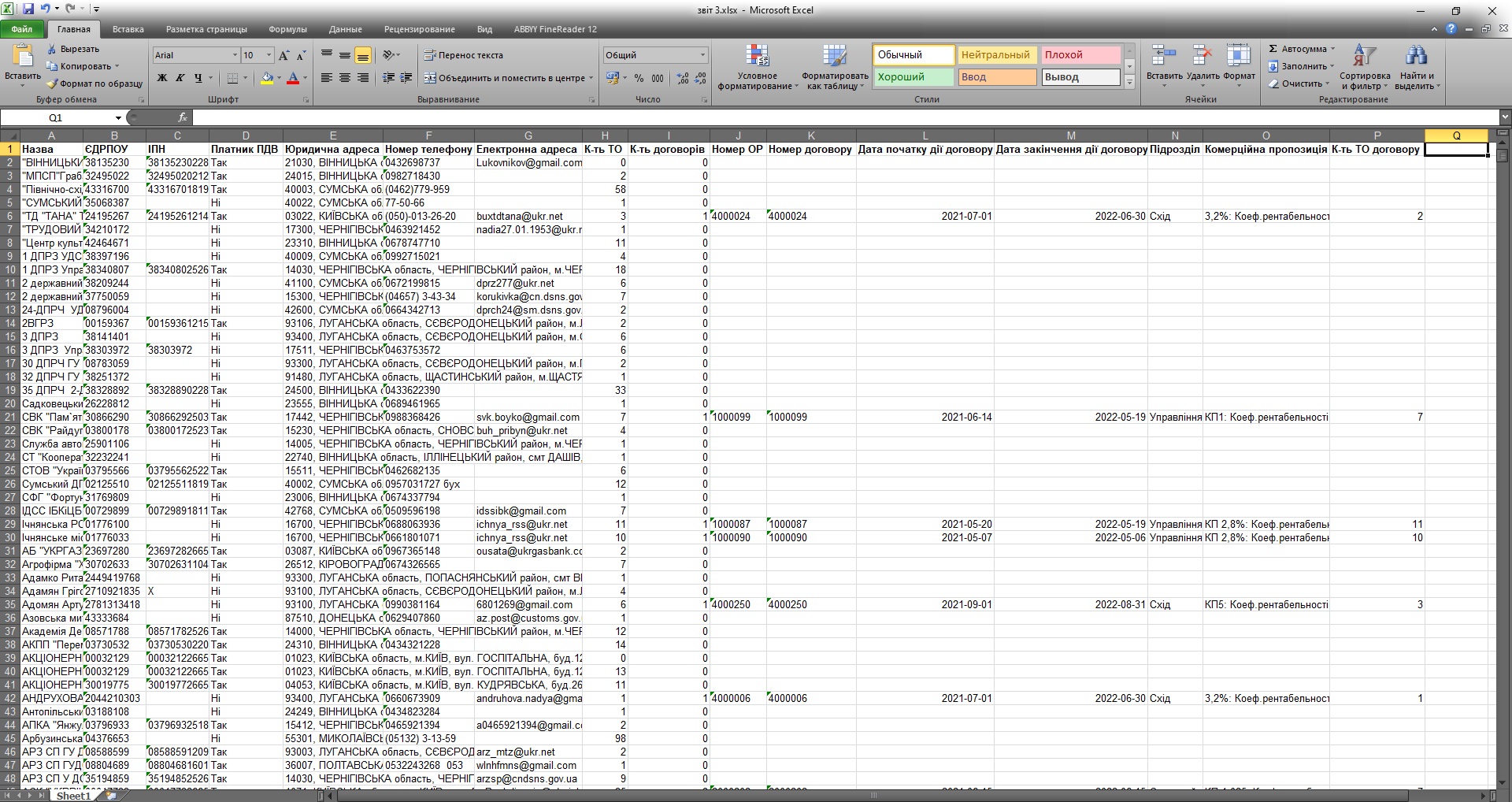The width and height of the screenshot is (1512, 802).
Task: Click the Percent Style icon
Action: 639,78
